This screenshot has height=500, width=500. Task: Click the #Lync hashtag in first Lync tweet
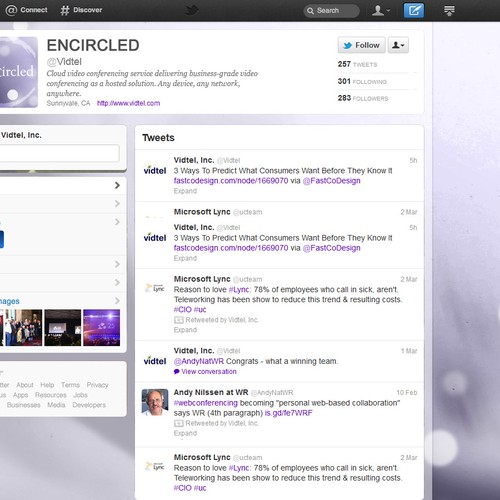pos(239,290)
